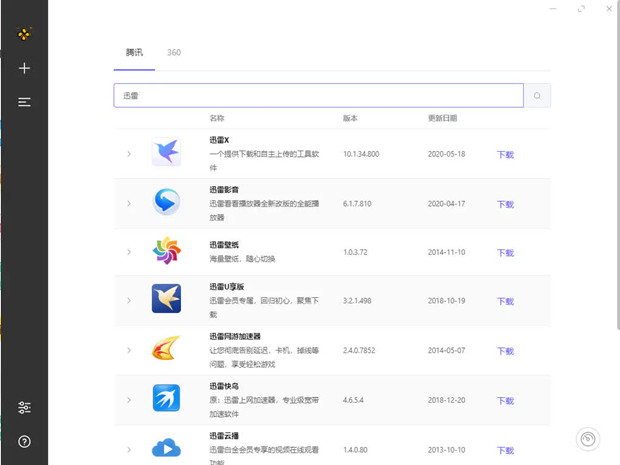Screen dimensions: 620x465
Task: Select the 迅雷网游加速器 title text
Action: [235, 336]
